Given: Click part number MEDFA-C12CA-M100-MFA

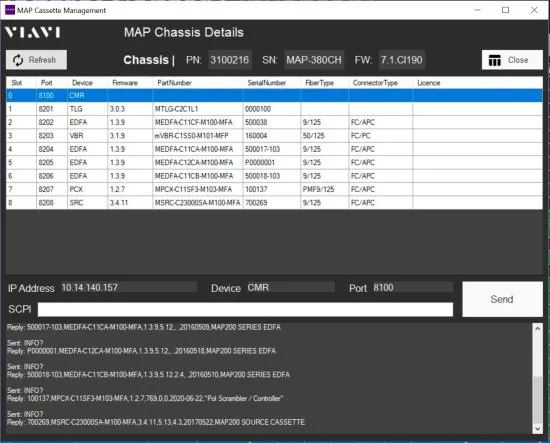Looking at the screenshot, I should (197, 162).
